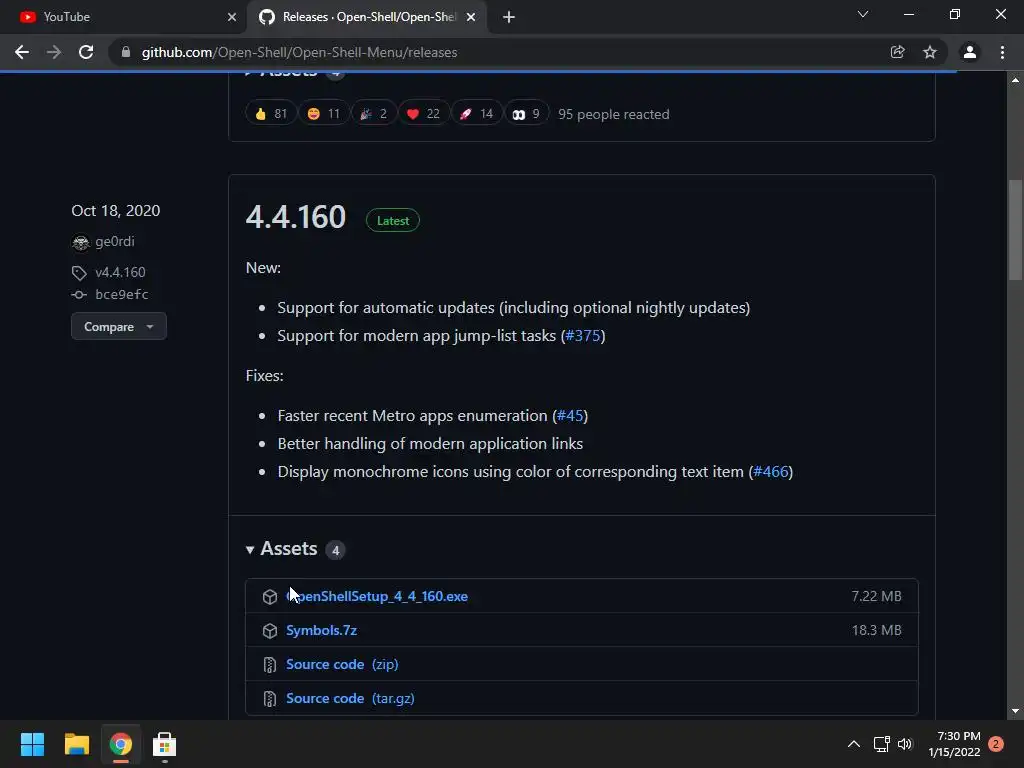
Task: Open the Compare dropdown
Action: tap(119, 327)
